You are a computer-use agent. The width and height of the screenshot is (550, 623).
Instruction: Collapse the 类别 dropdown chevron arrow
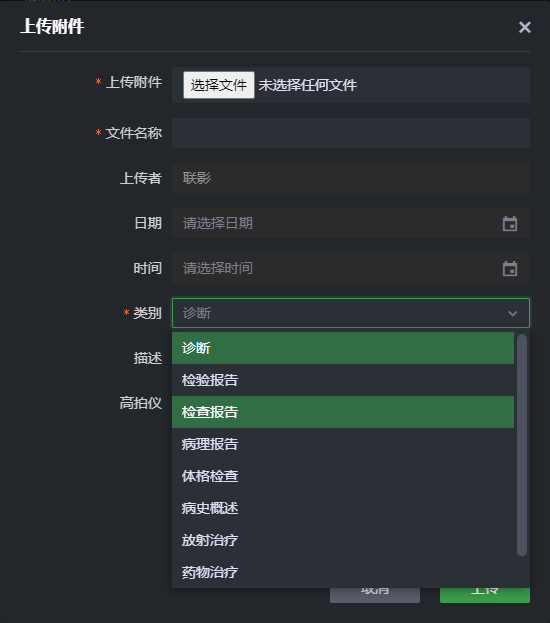click(513, 313)
